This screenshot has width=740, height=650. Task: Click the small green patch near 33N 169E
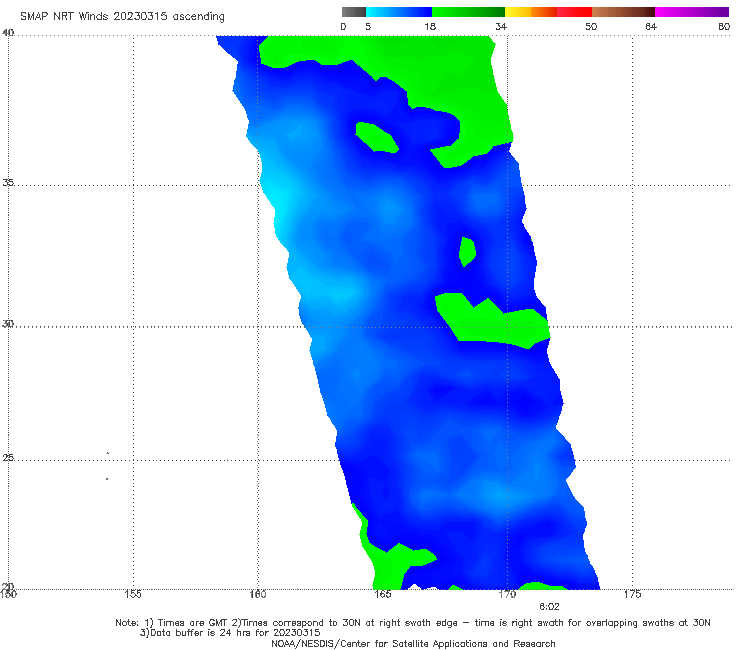(x=467, y=252)
